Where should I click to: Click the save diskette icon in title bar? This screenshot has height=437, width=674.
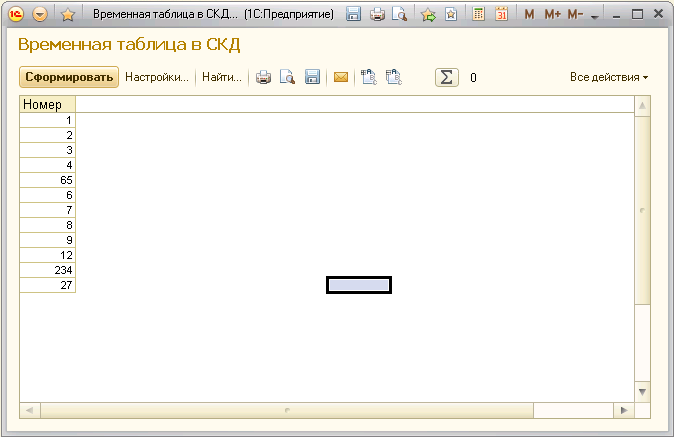pos(353,14)
